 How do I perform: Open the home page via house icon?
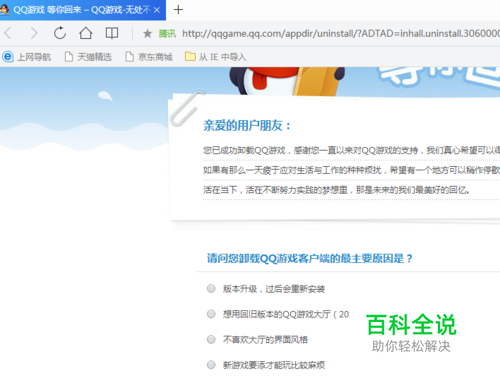86,33
